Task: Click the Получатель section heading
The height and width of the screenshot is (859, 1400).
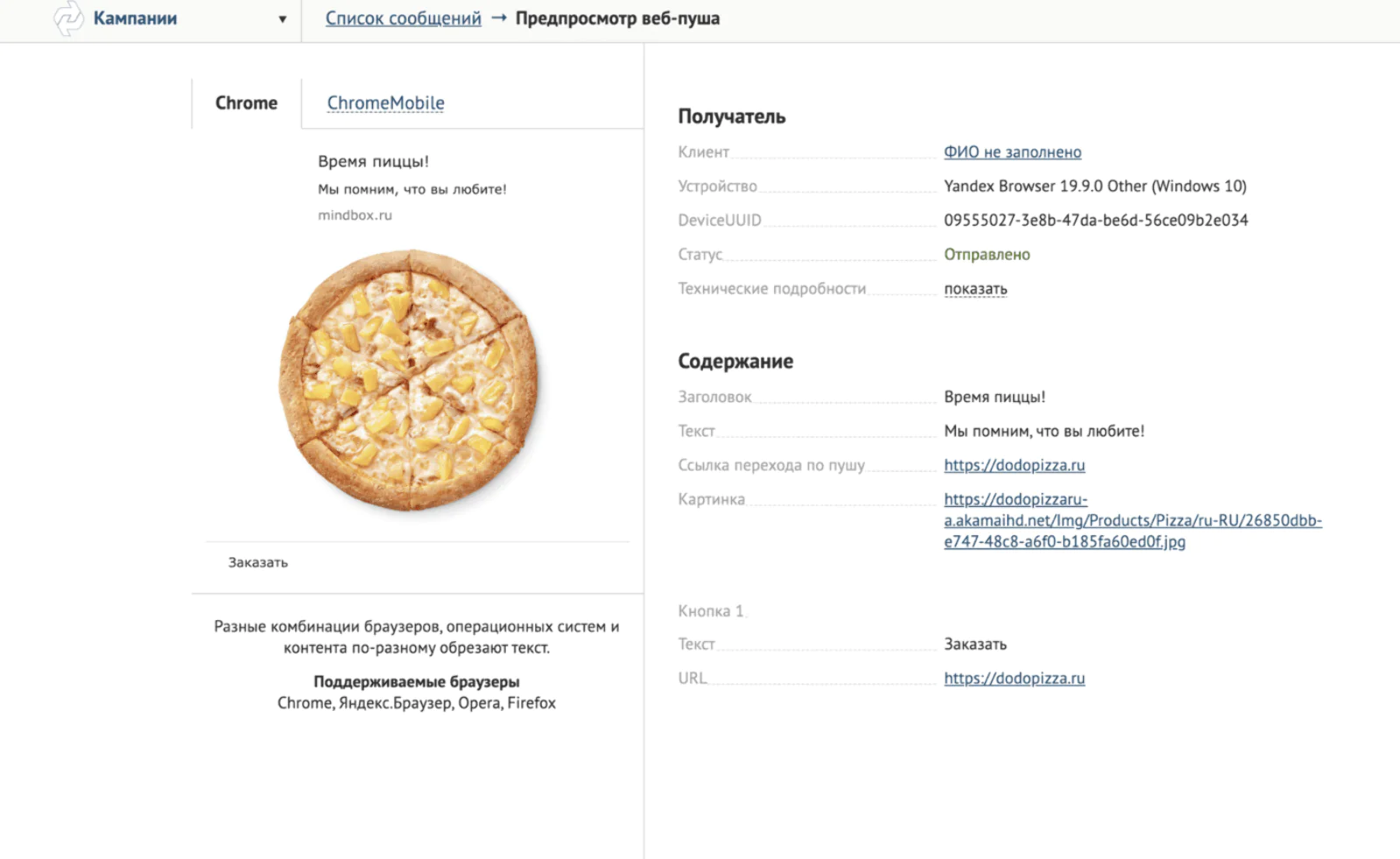Action: [x=731, y=116]
